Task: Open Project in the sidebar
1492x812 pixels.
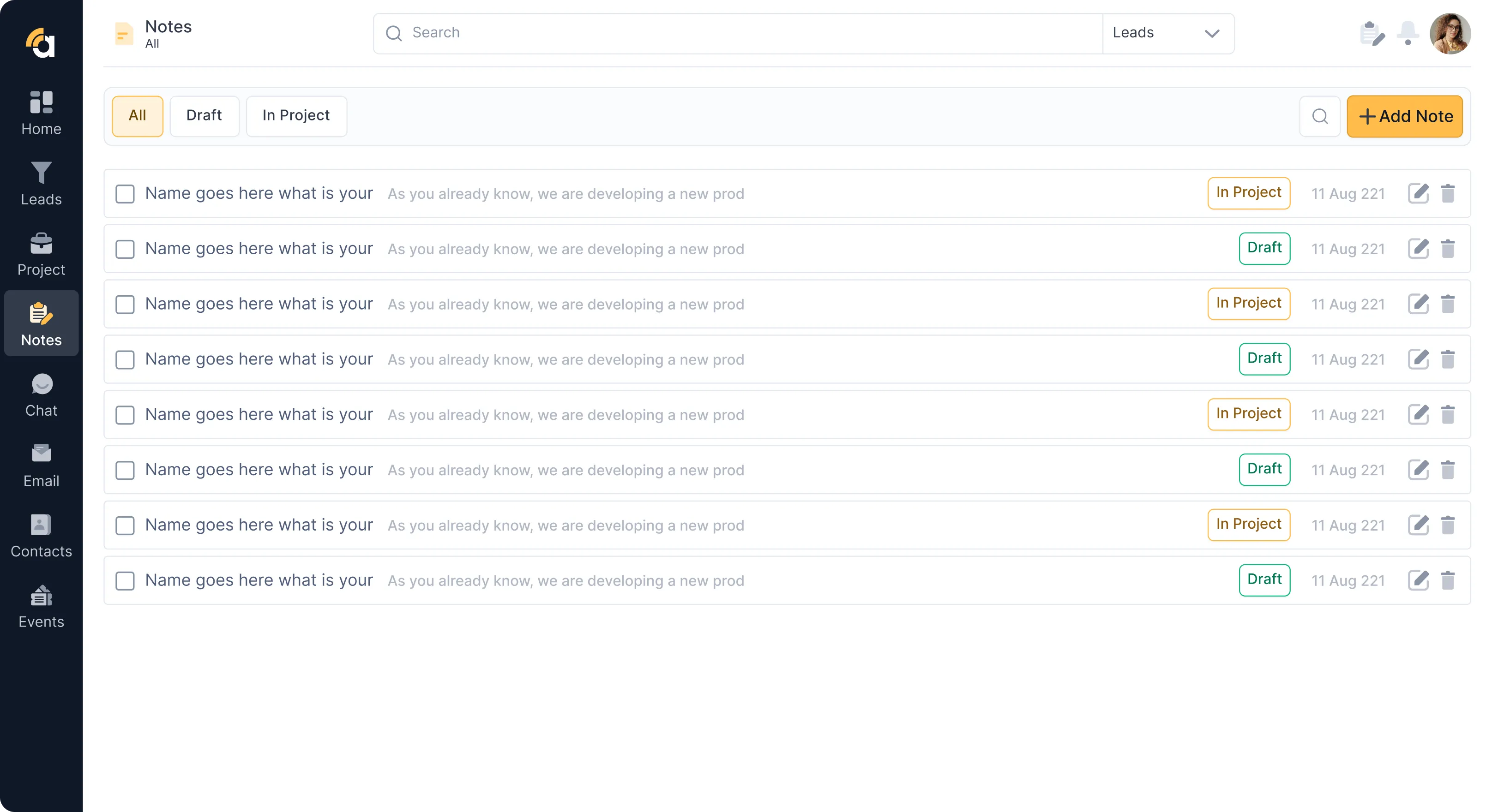Action: 41,254
